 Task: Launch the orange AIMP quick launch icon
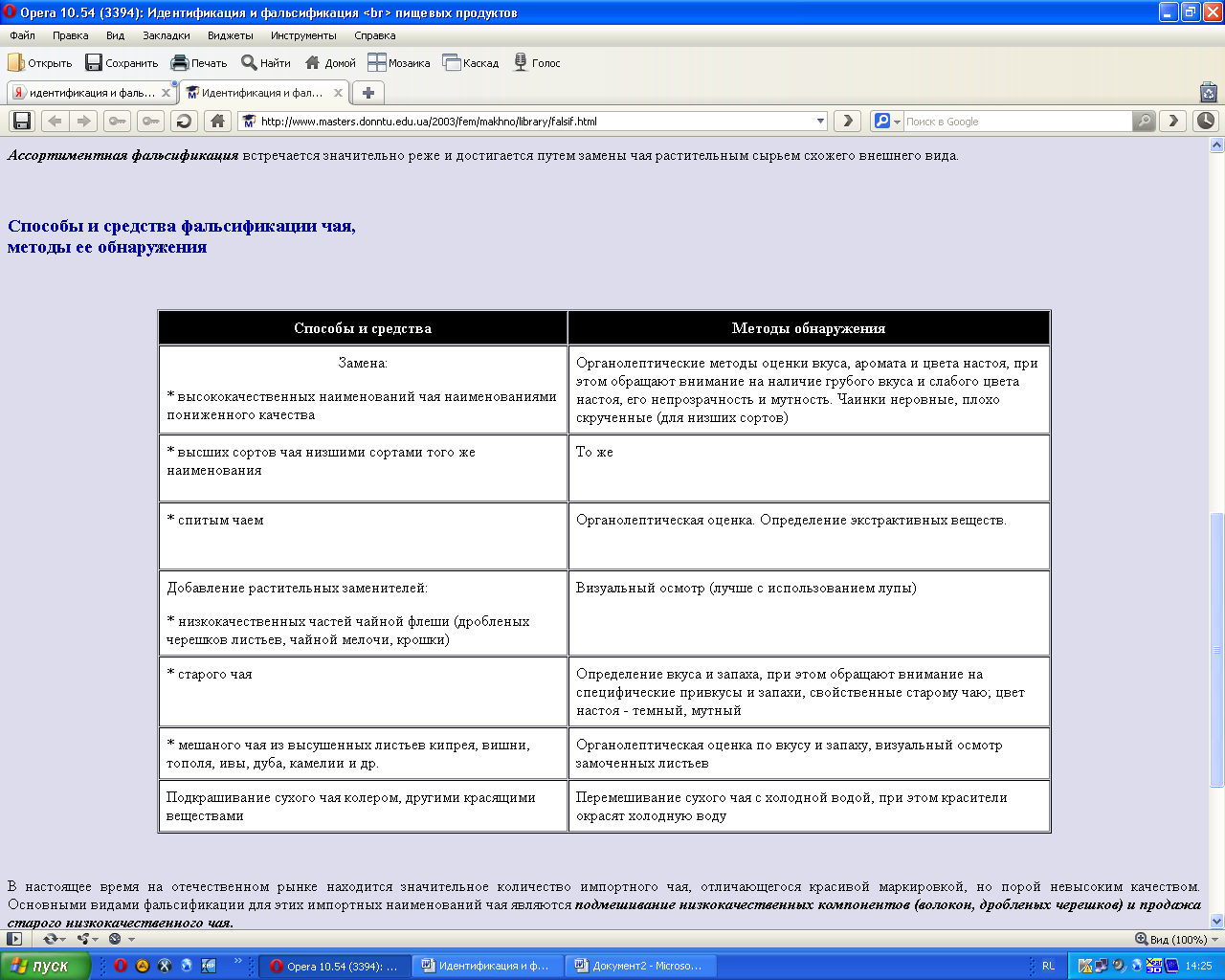pyautogui.click(x=143, y=966)
